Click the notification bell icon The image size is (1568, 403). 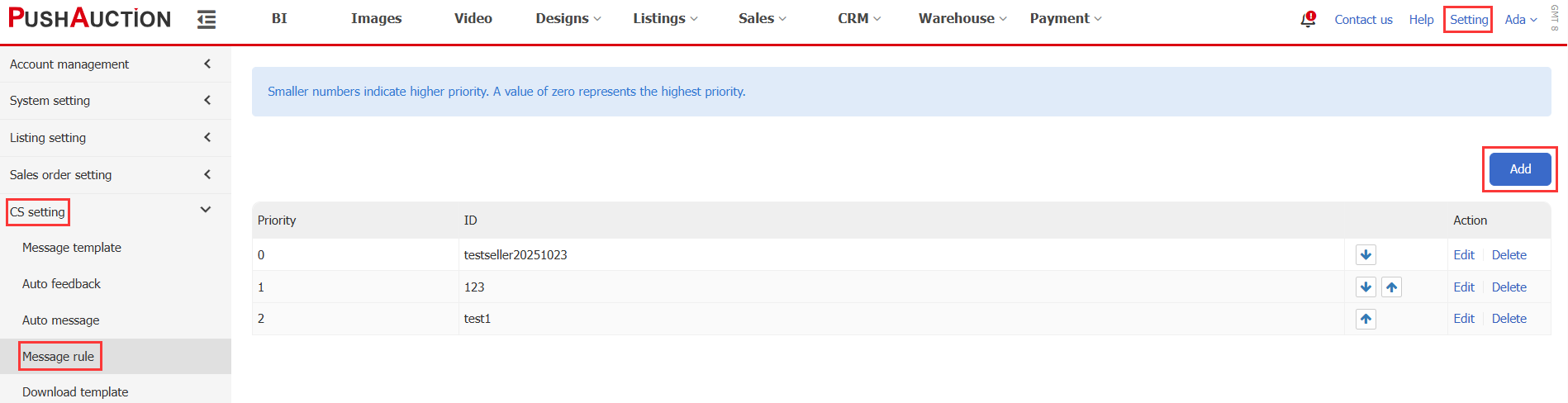pyautogui.click(x=1308, y=19)
